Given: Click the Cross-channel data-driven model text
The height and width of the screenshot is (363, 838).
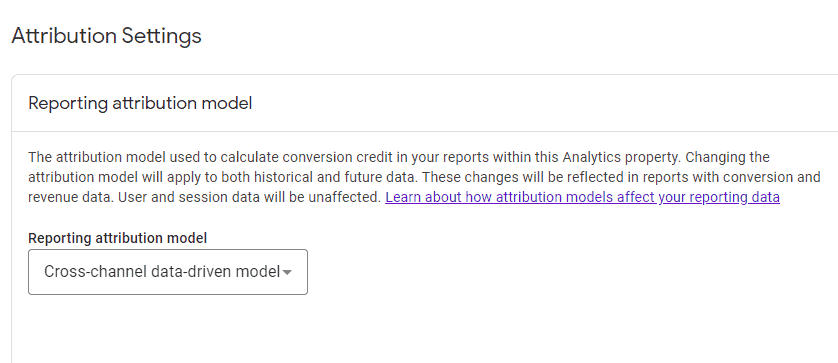Looking at the screenshot, I should [x=162, y=272].
